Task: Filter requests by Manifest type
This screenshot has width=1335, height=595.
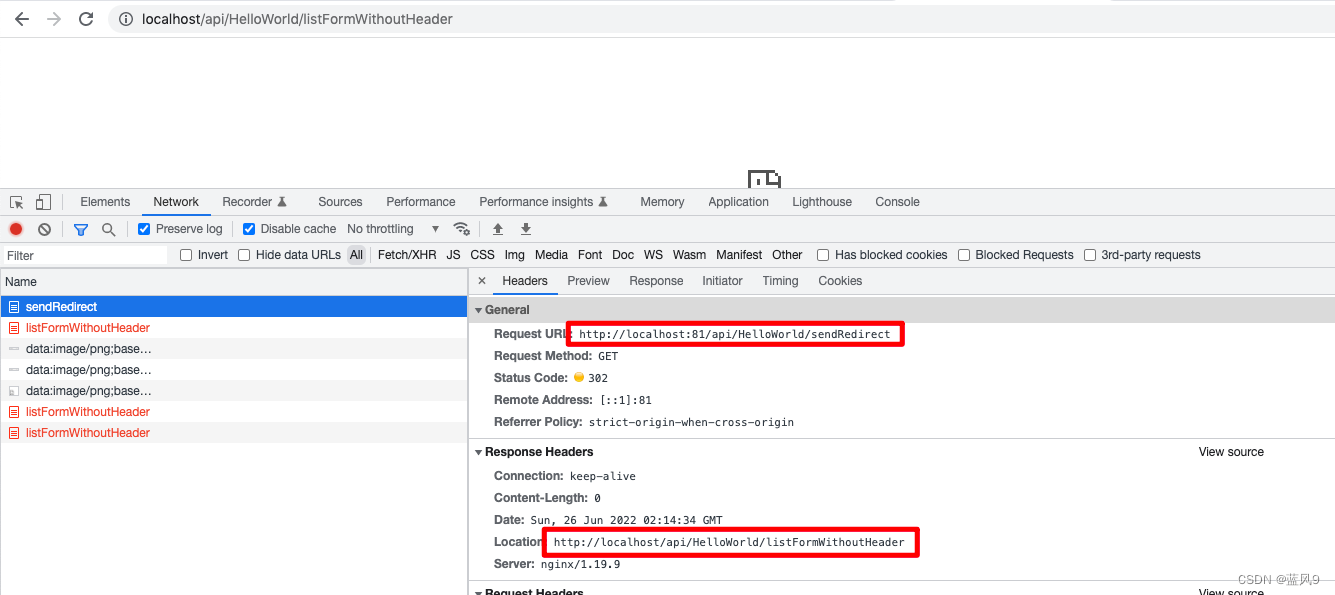Action: tap(739, 255)
